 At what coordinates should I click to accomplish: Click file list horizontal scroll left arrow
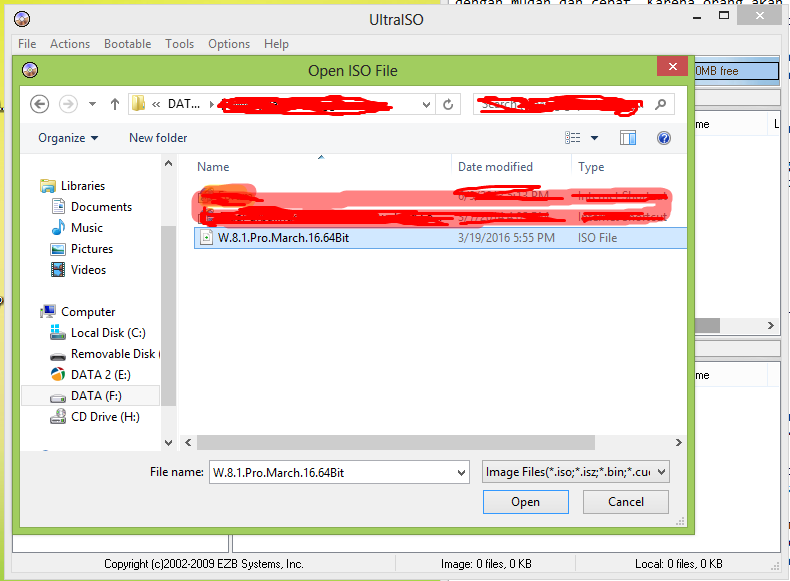pyautogui.click(x=188, y=442)
